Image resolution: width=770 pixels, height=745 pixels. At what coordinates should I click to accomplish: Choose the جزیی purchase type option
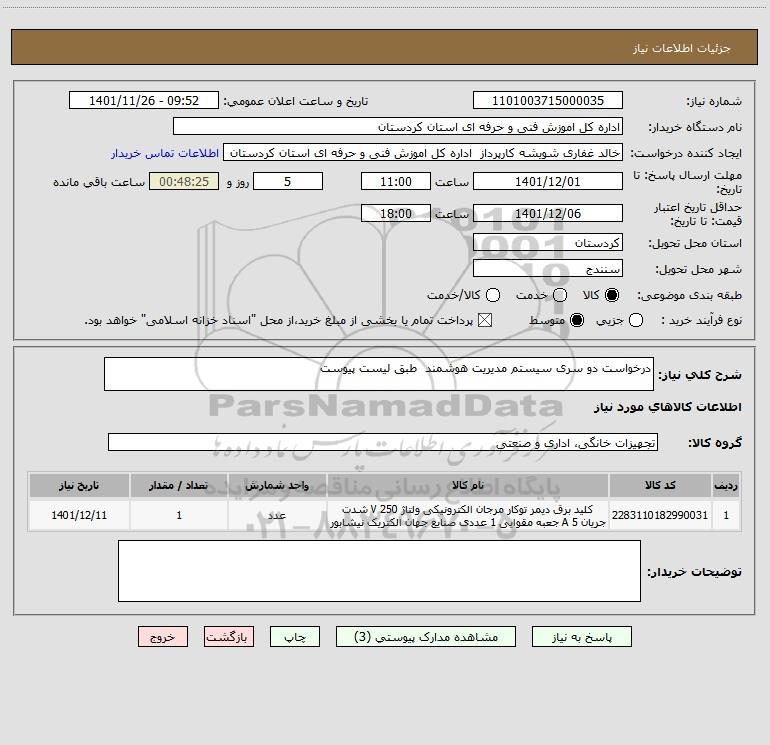point(635,320)
